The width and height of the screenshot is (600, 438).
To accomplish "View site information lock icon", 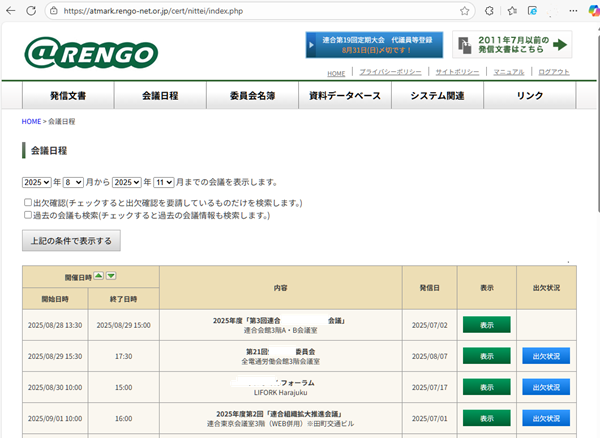I will (x=54, y=11).
